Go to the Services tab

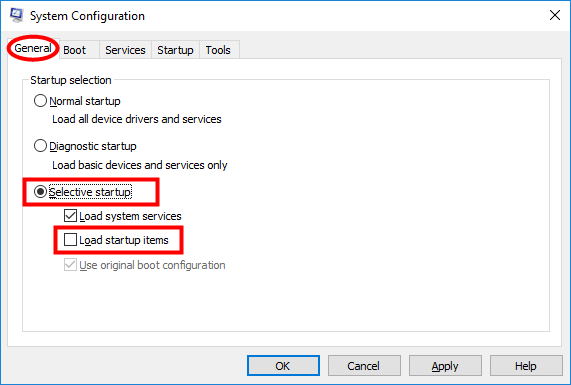point(125,50)
